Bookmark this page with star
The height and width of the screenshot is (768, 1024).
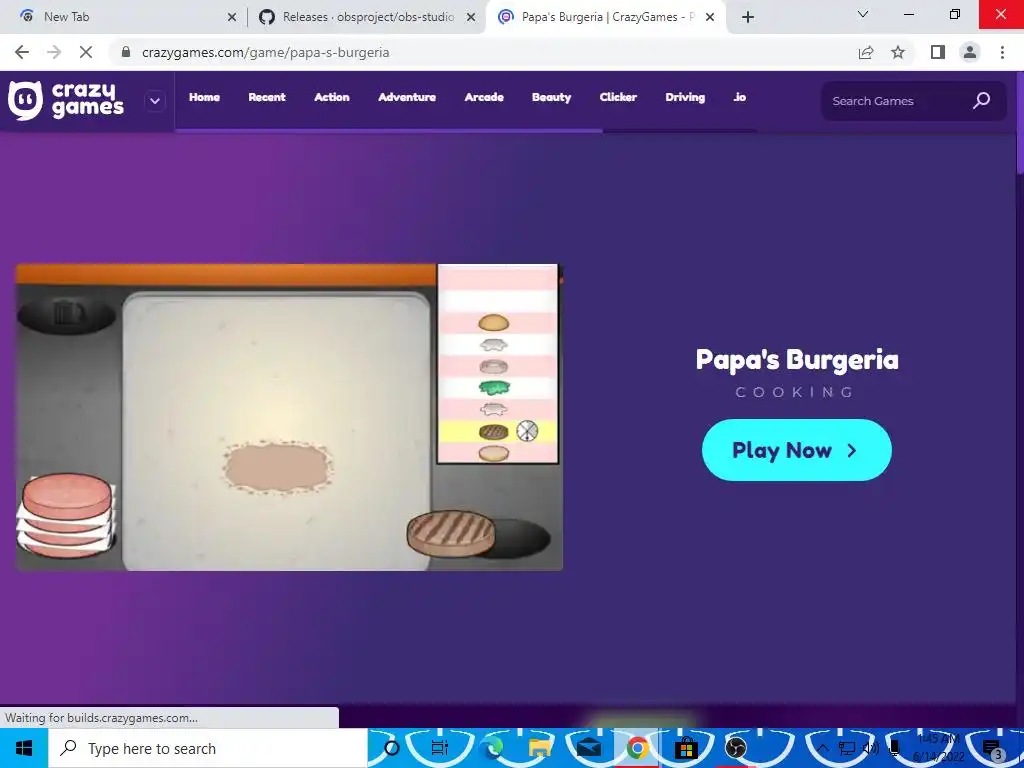[898, 52]
